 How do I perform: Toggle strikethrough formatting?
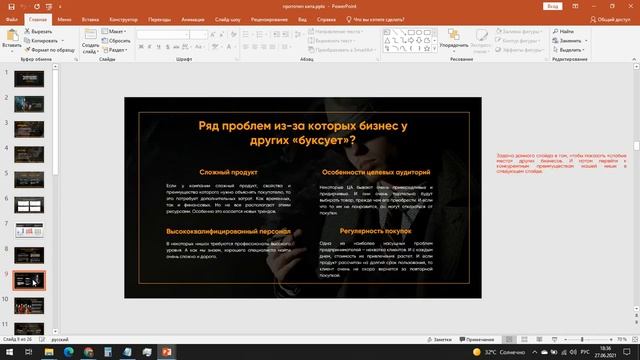tap(176, 47)
